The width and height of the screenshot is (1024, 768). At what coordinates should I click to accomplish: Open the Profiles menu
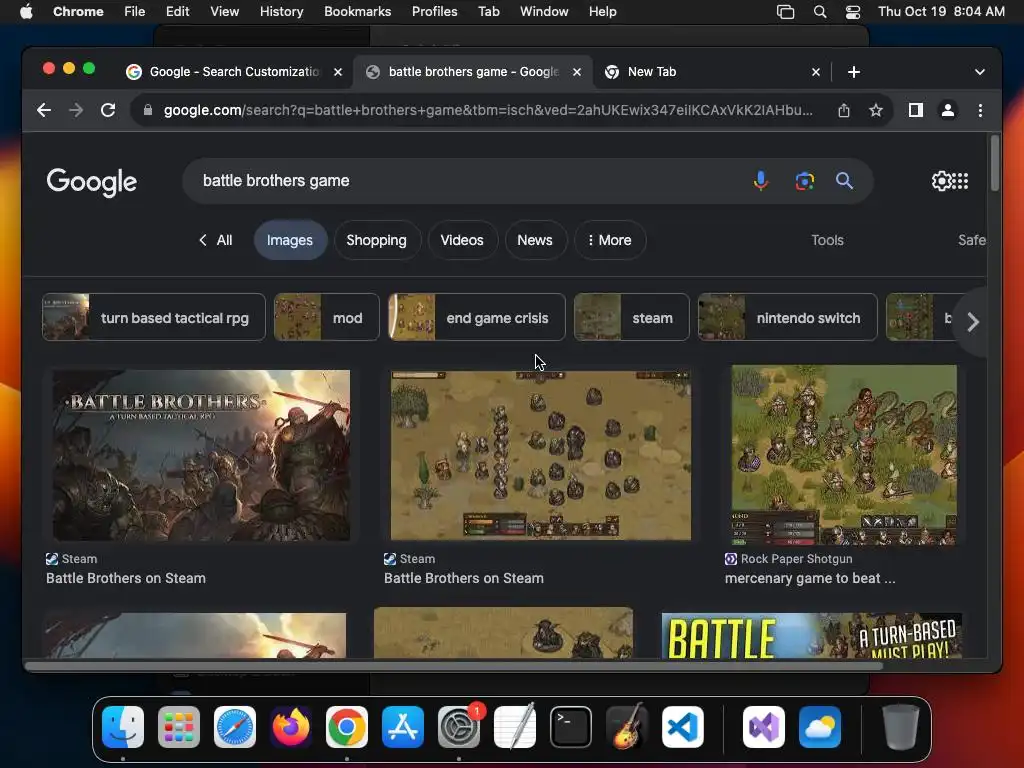coord(434,12)
